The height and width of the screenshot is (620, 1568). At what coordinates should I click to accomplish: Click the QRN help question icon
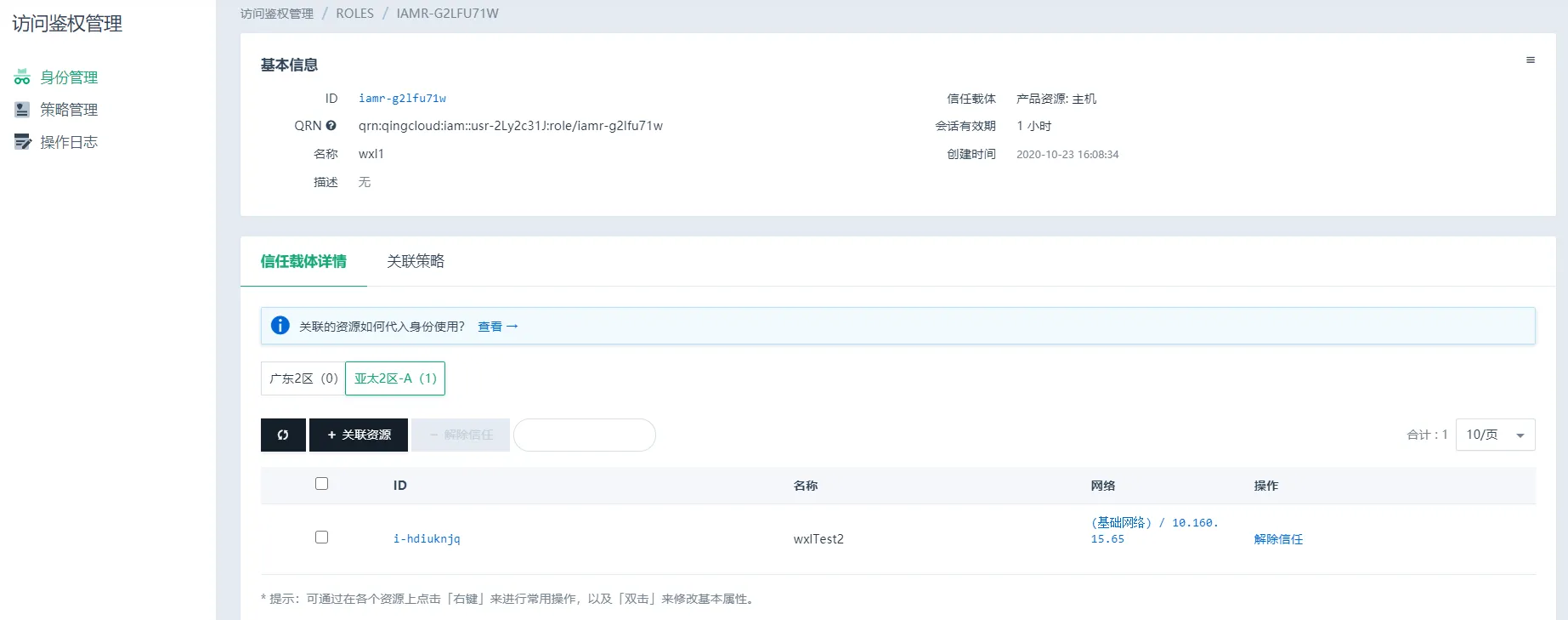[x=331, y=125]
